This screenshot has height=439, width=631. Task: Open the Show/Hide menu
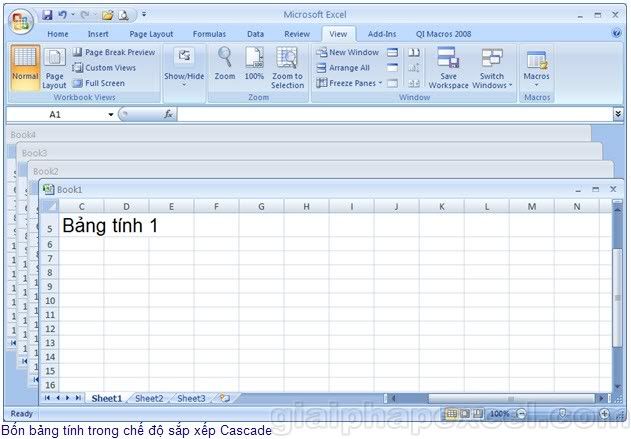coord(184,66)
